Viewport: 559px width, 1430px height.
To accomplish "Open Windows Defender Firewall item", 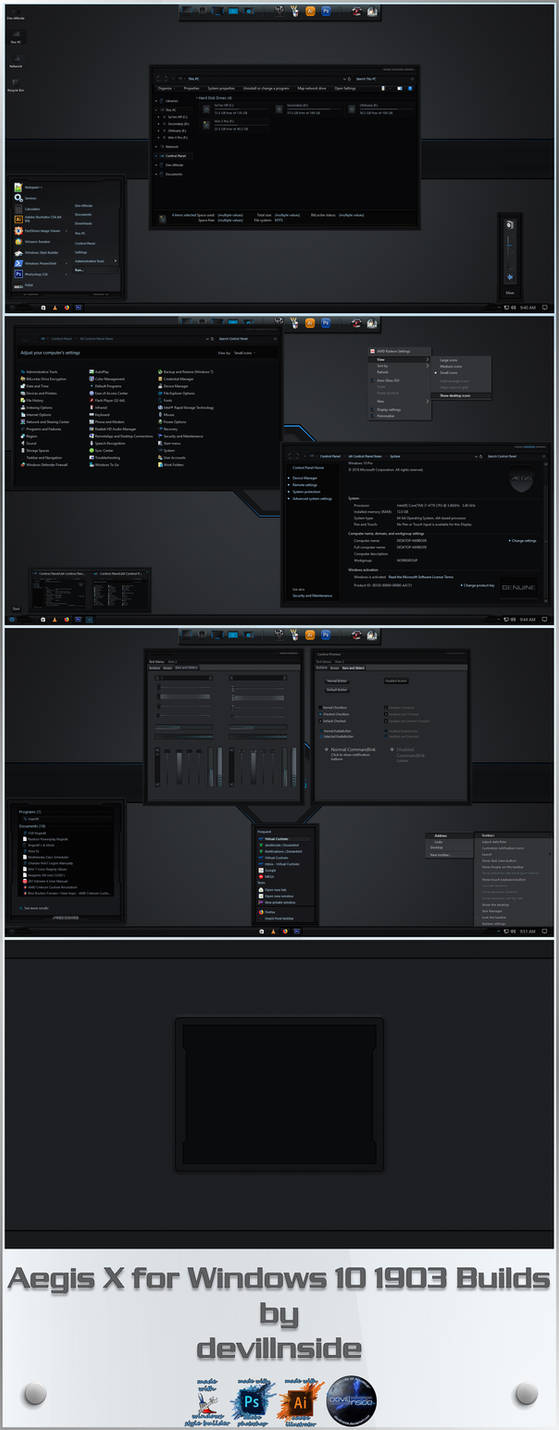I will click(x=45, y=464).
